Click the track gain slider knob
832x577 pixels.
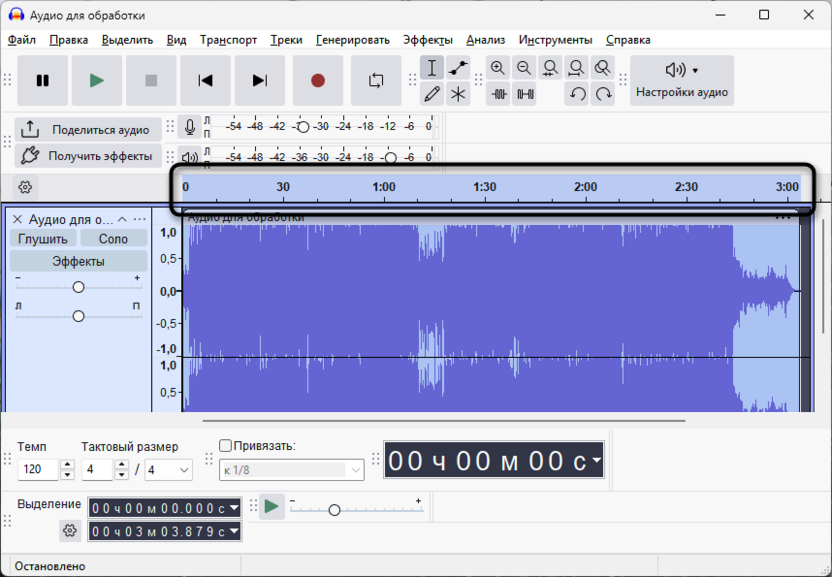tap(78, 287)
